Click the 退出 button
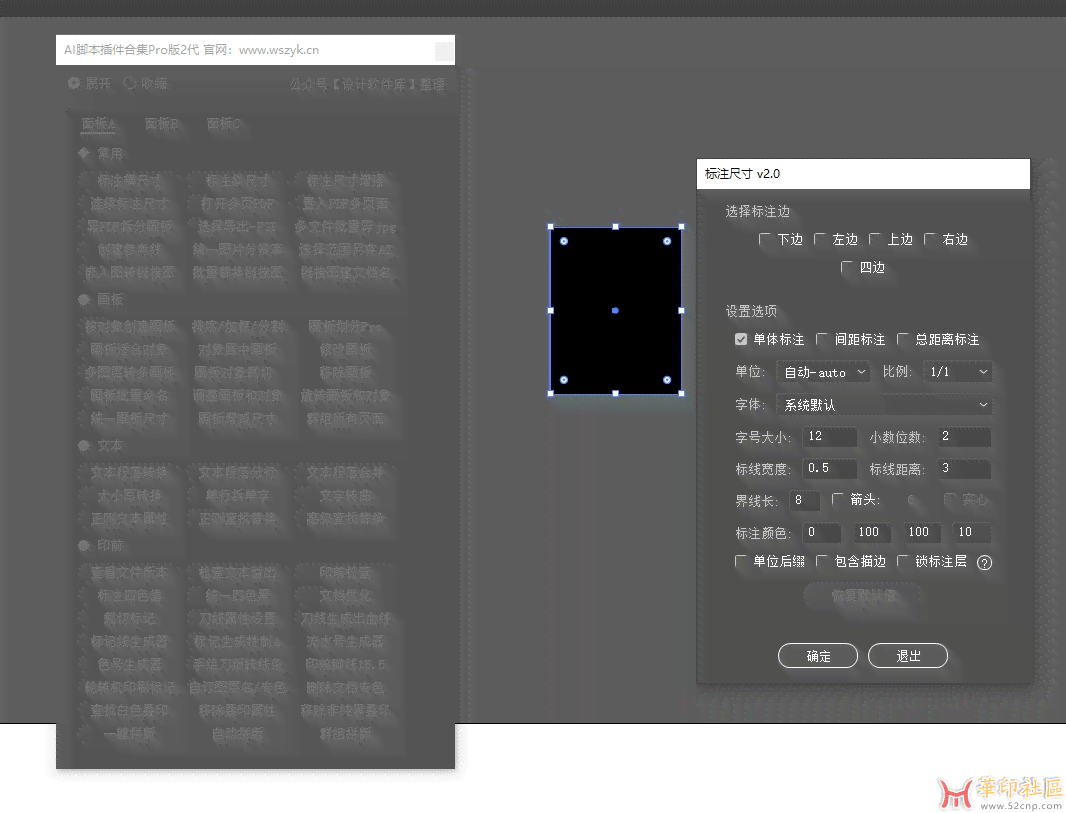This screenshot has width=1066, height=813. pyautogui.click(x=908, y=656)
